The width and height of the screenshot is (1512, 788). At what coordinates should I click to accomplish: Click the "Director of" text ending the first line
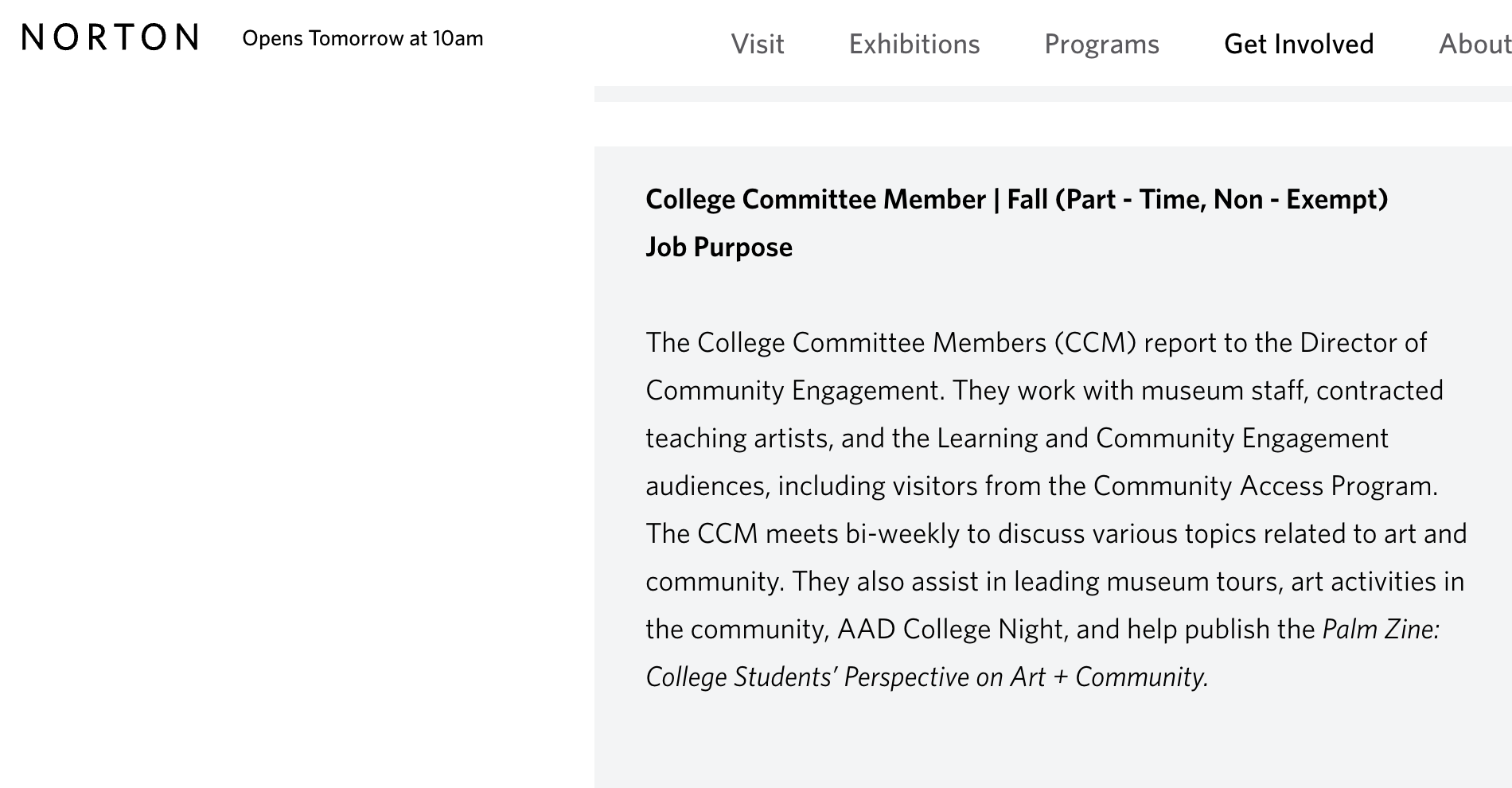tap(1362, 342)
